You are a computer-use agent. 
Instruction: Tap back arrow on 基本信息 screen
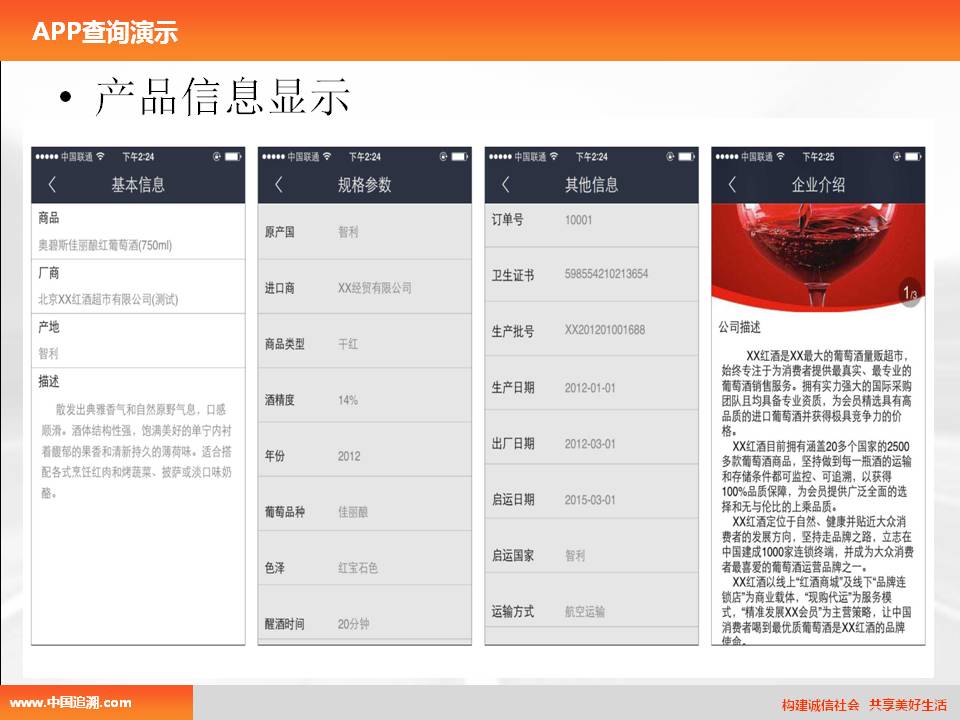coord(52,184)
